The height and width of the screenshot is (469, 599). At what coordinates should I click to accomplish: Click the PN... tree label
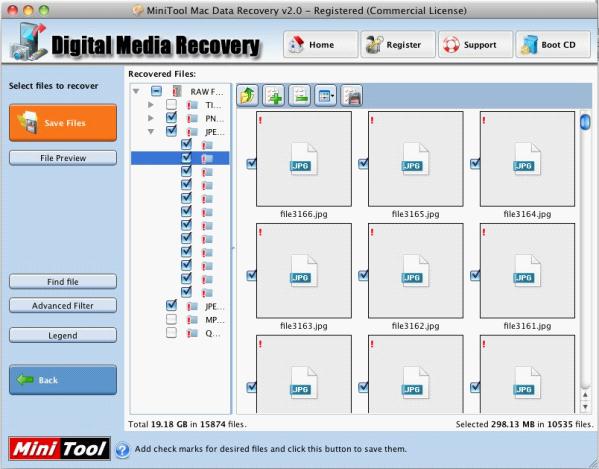click(x=214, y=119)
